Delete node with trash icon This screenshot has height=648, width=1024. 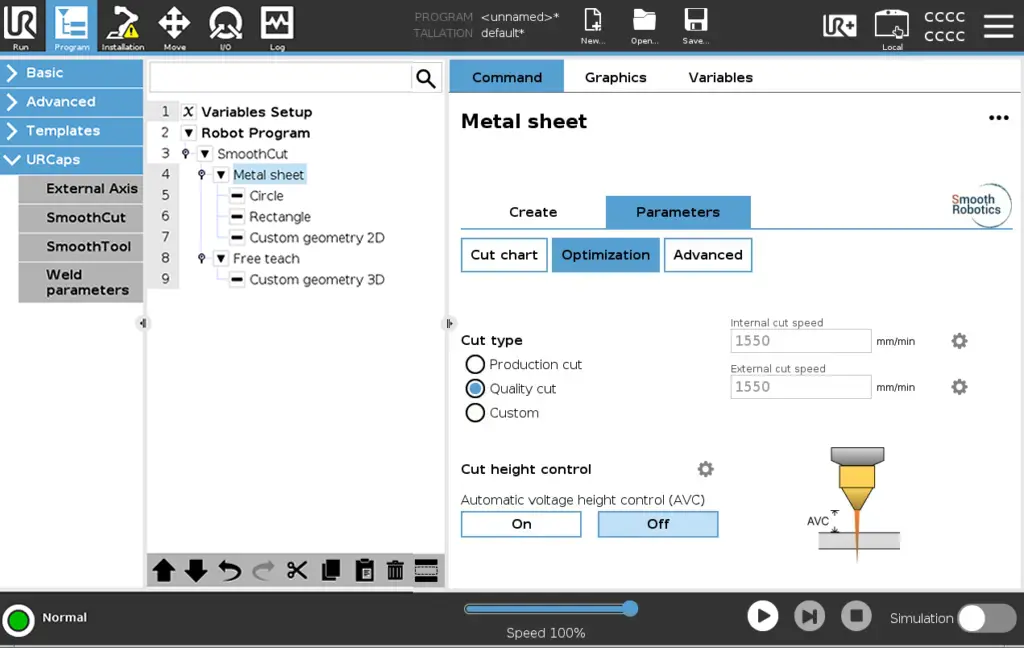pos(395,570)
